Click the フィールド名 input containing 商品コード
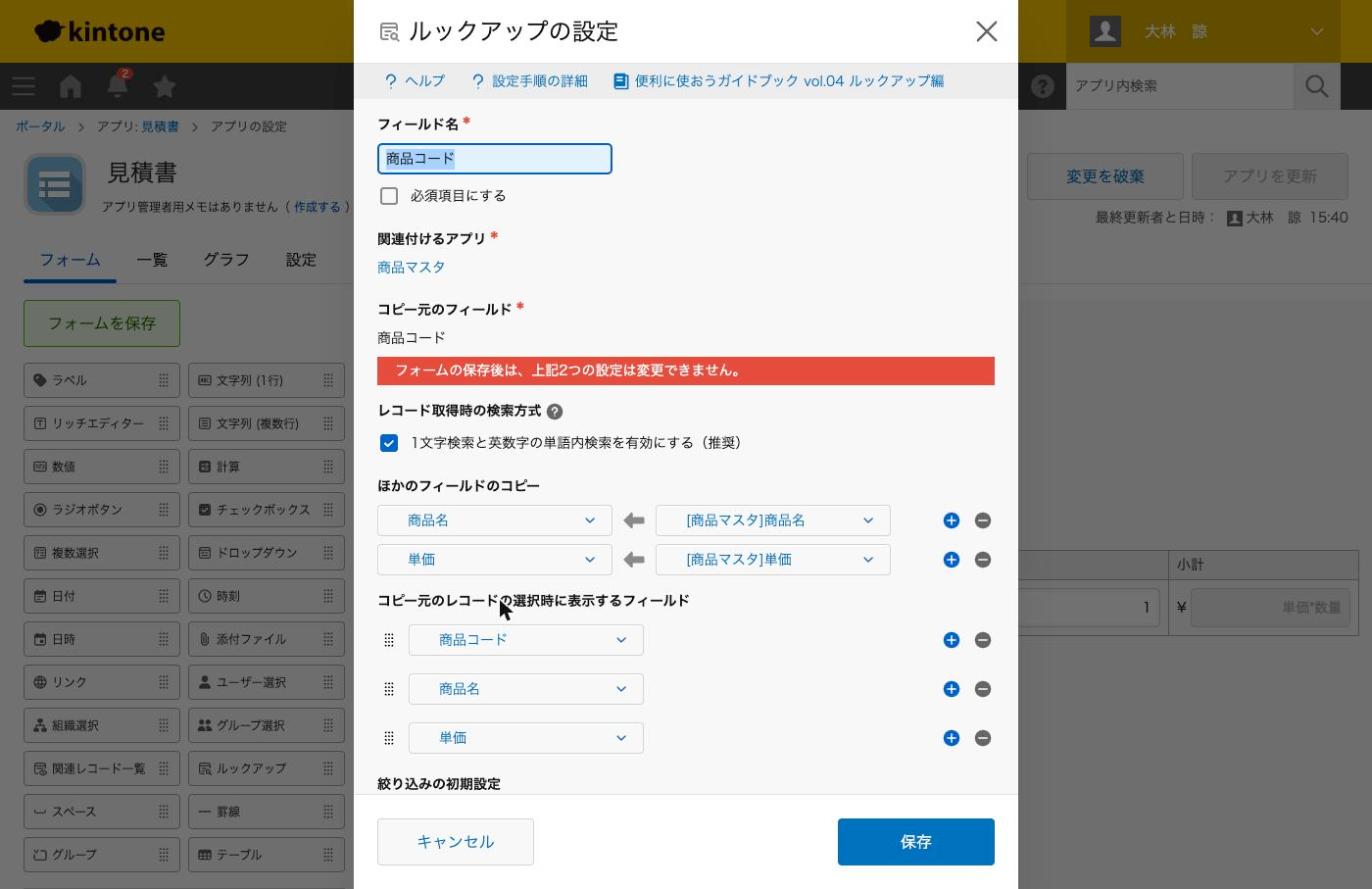1372x889 pixels. click(495, 159)
